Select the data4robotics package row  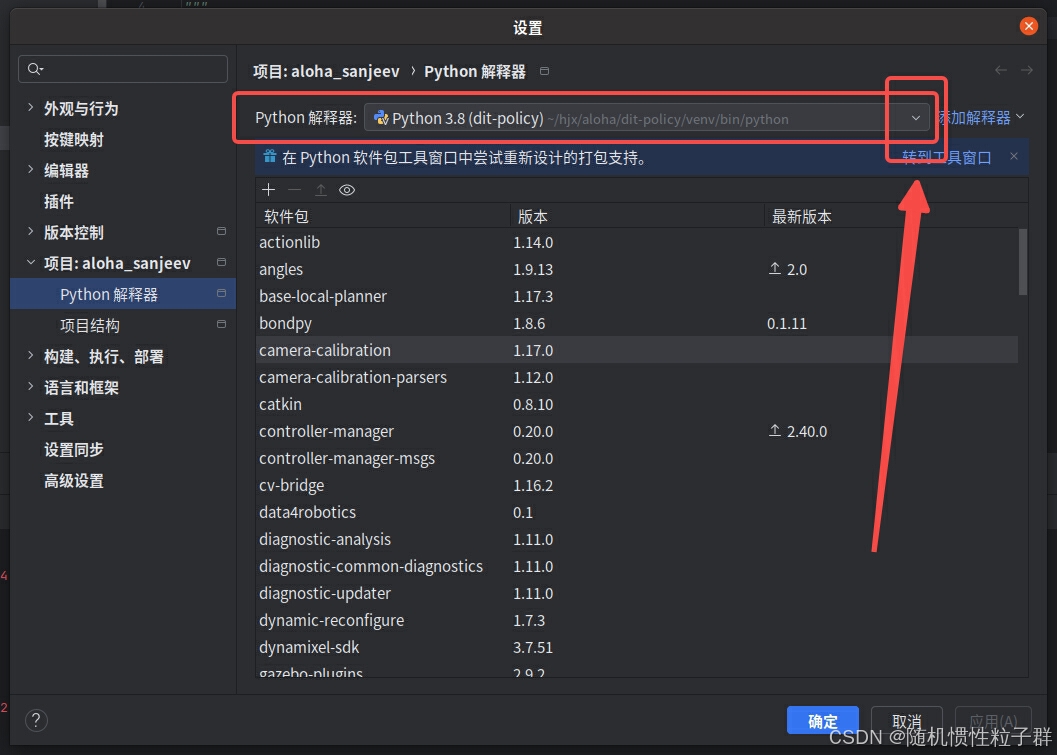pyautogui.click(x=636, y=512)
